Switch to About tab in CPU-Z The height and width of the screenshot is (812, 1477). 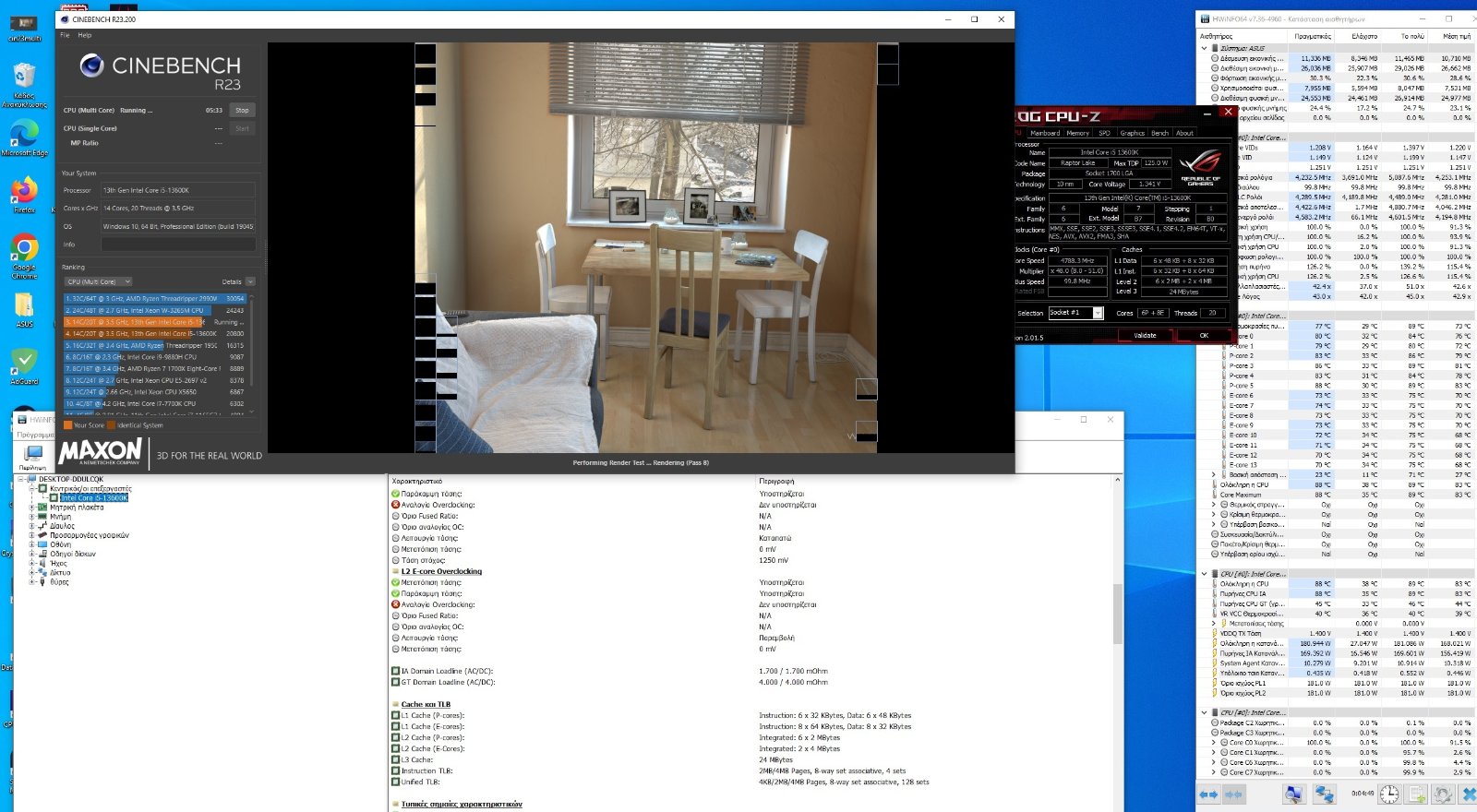[x=1184, y=133]
